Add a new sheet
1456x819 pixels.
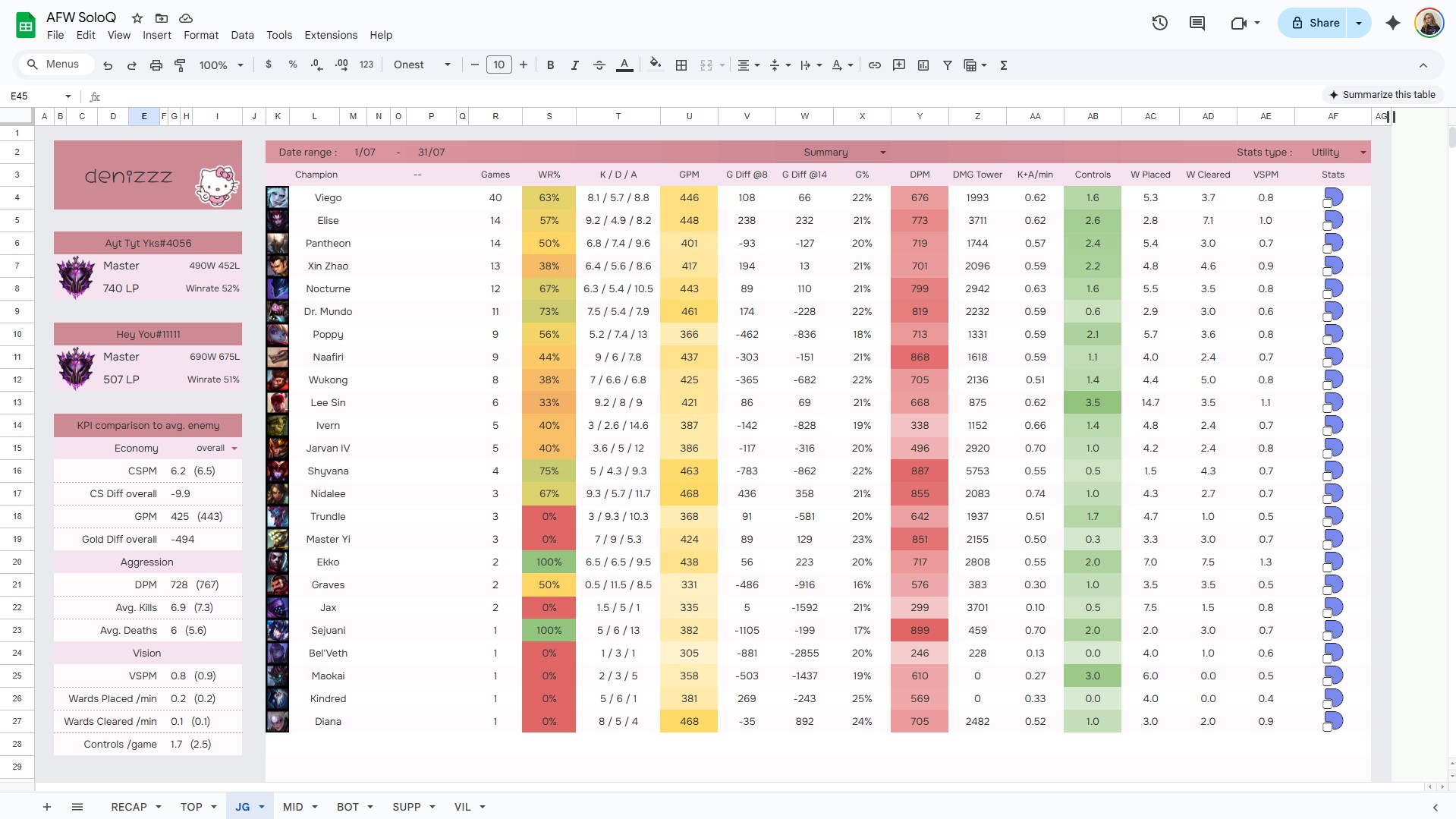coord(47,807)
